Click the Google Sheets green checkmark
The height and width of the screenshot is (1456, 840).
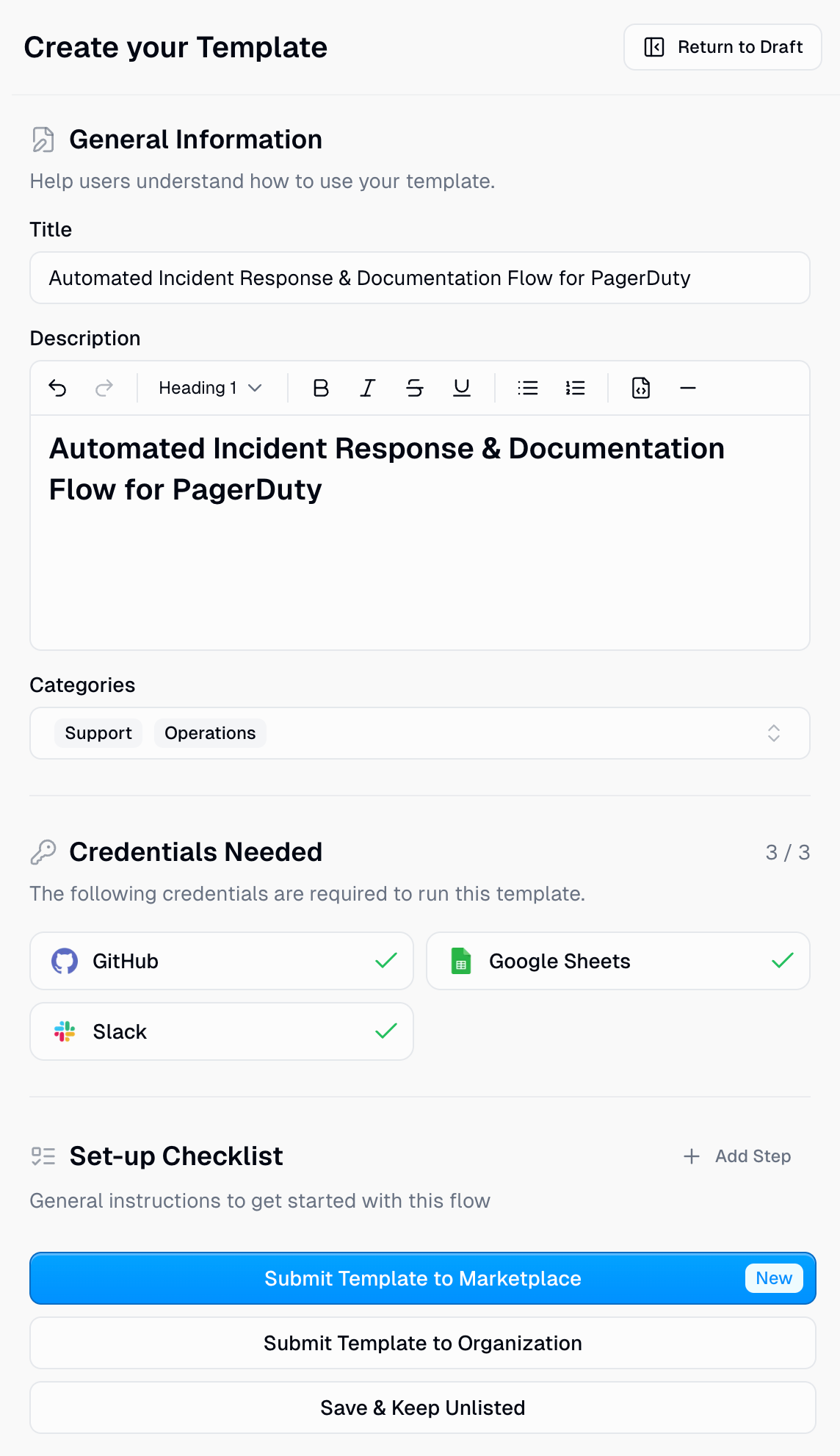(x=783, y=961)
